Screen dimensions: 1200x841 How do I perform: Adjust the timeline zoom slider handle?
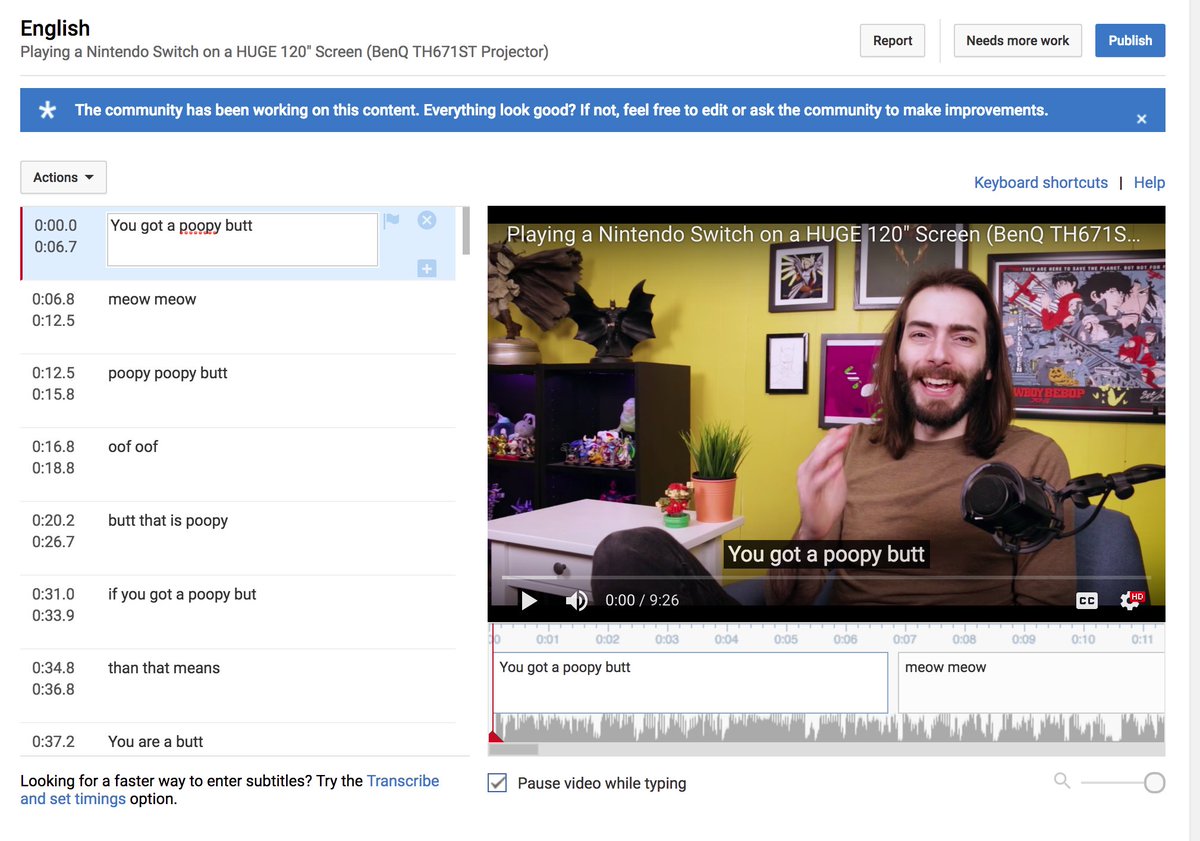tap(1154, 782)
